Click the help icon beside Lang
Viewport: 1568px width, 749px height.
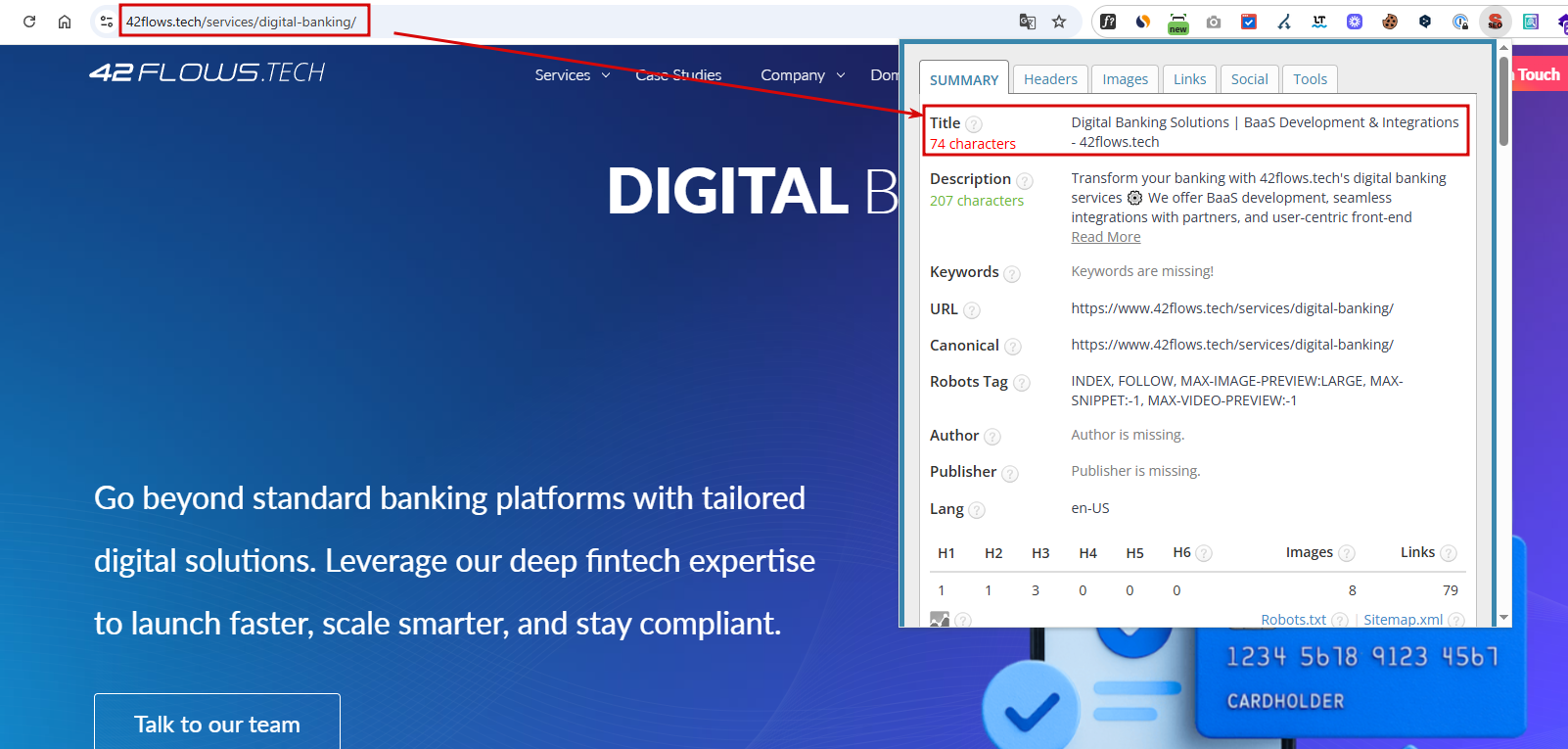tap(977, 510)
